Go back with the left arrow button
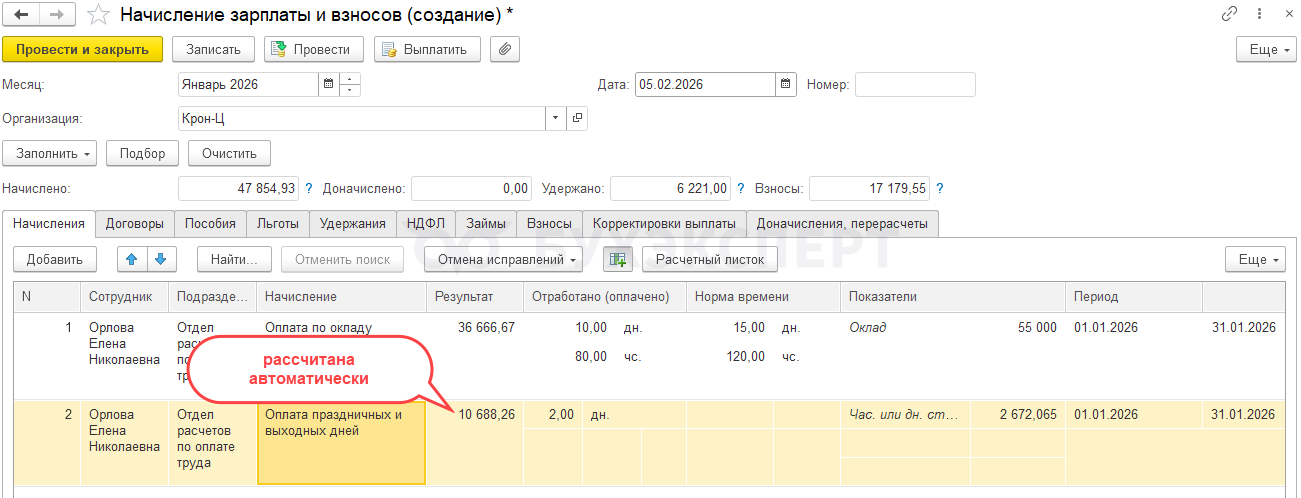Screen dimensions: 1301x498 click(21, 15)
